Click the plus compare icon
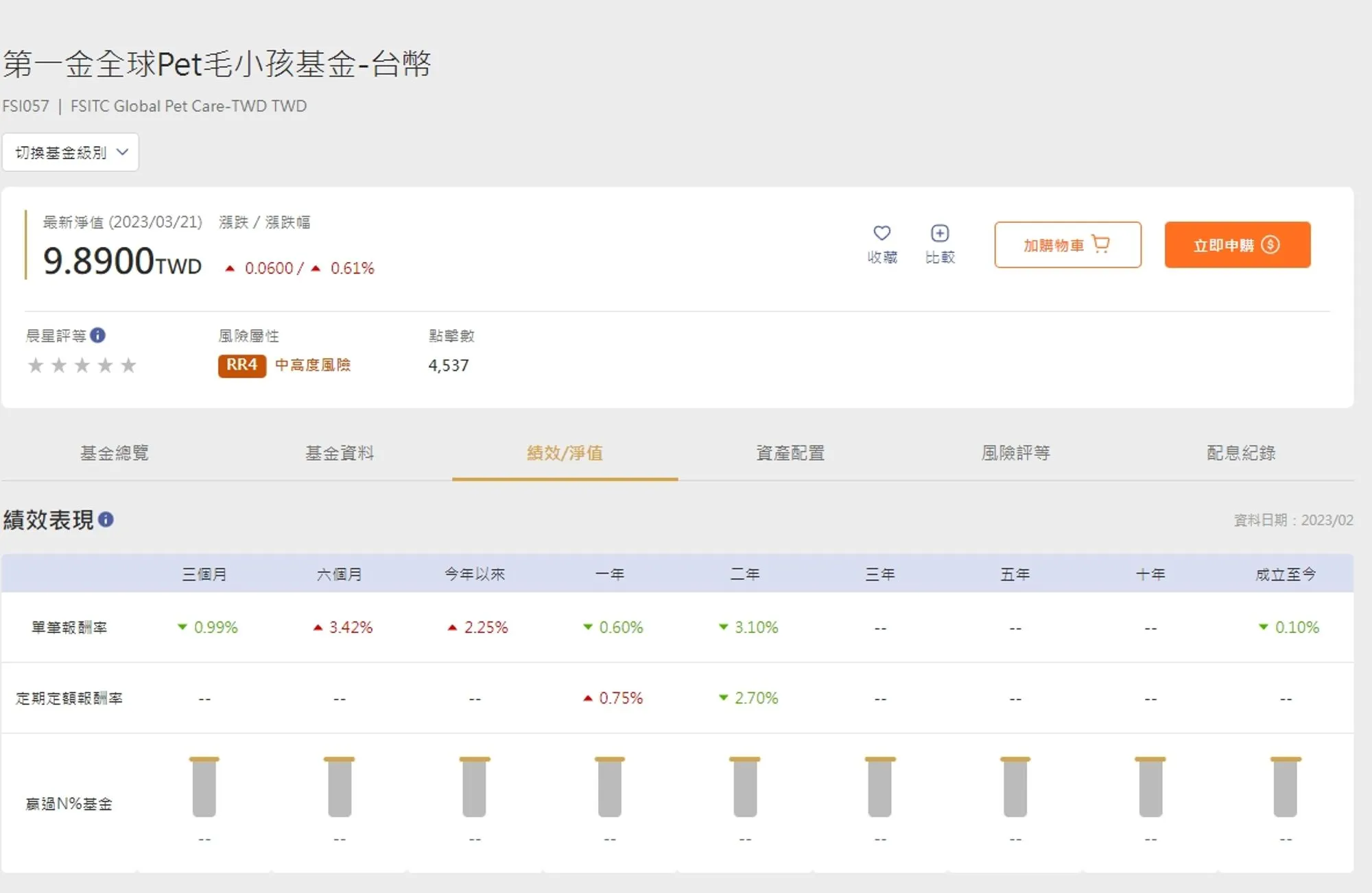 point(940,233)
